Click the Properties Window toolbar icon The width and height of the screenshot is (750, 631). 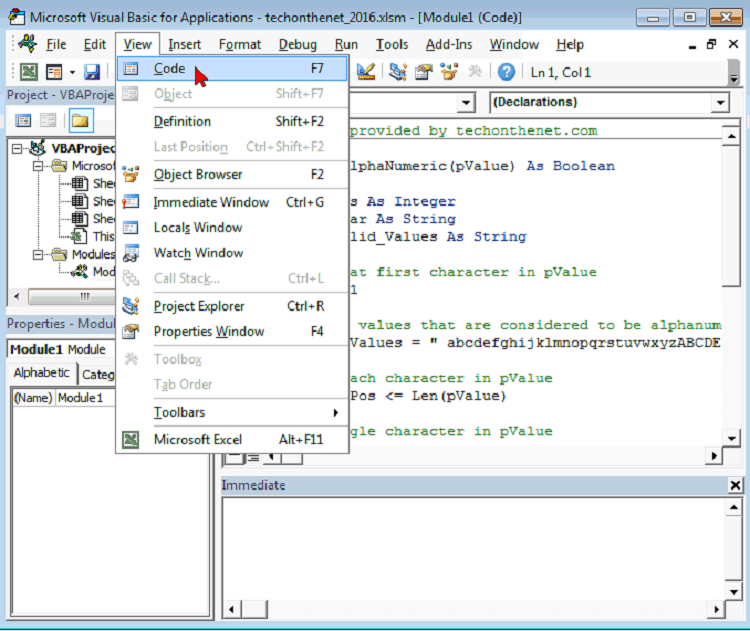point(423,72)
